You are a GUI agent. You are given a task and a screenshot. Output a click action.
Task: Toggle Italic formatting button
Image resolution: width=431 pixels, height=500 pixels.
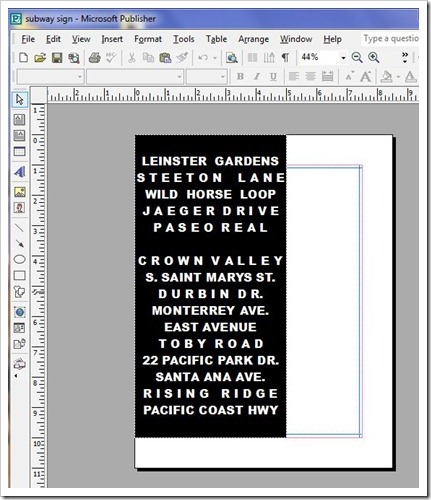[x=256, y=77]
